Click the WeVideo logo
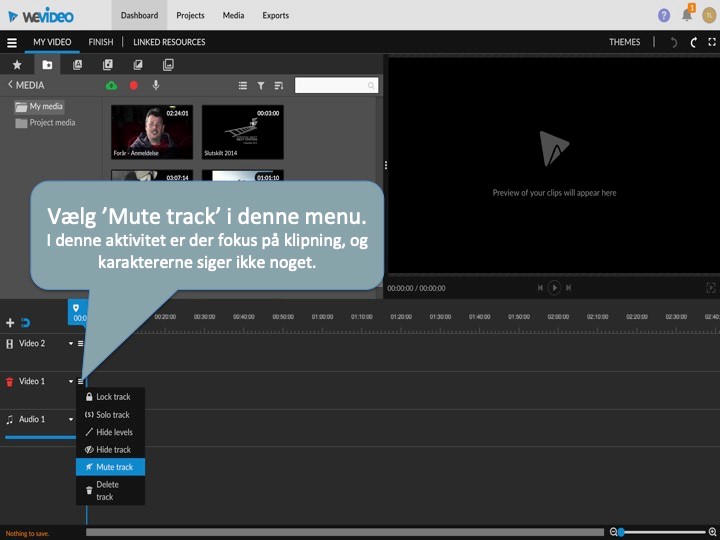Viewport: 720px width, 540px height. (x=41, y=16)
